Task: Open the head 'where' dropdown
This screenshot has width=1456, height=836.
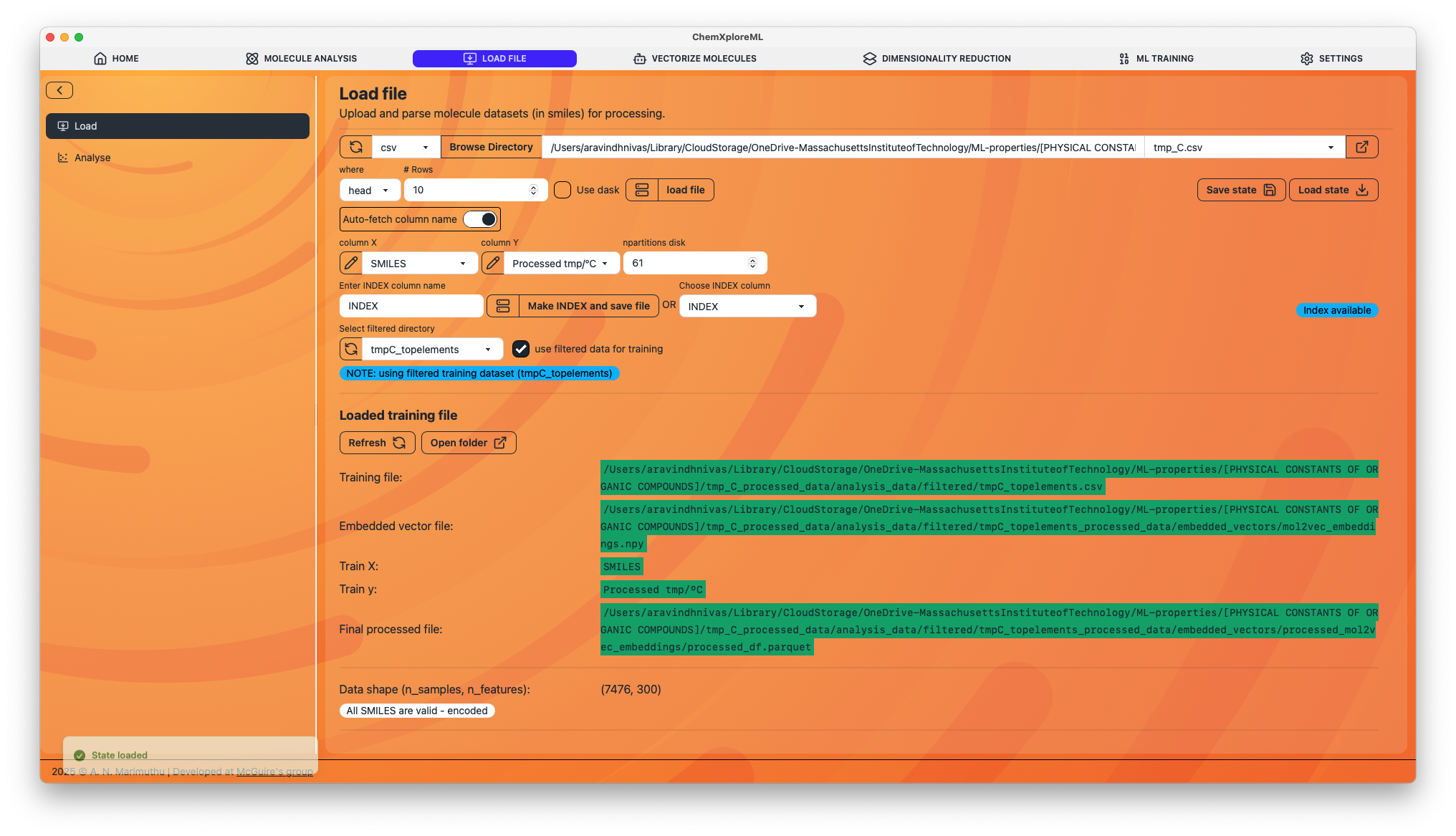Action: coord(369,190)
